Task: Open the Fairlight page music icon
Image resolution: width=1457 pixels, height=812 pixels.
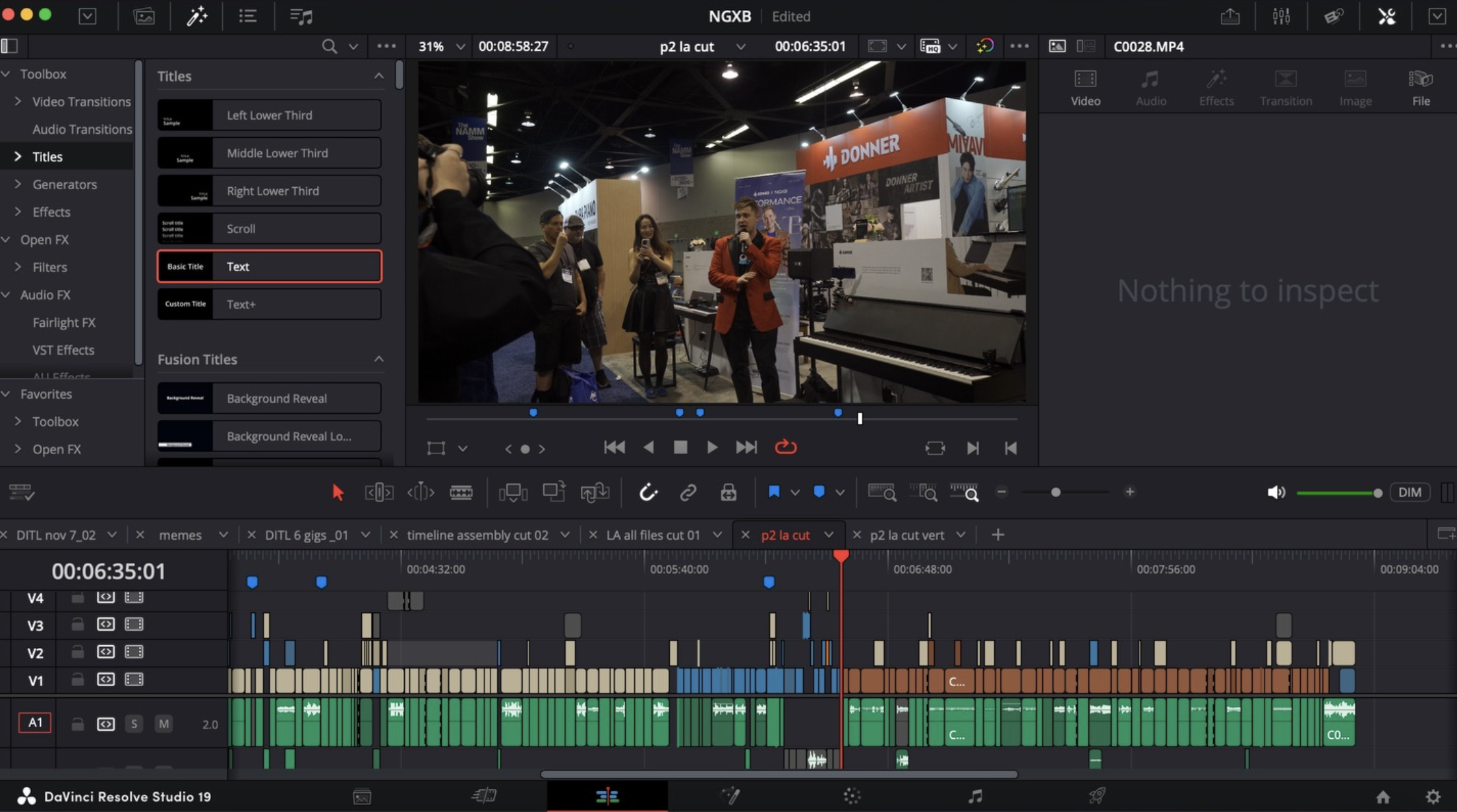Action: (975, 796)
